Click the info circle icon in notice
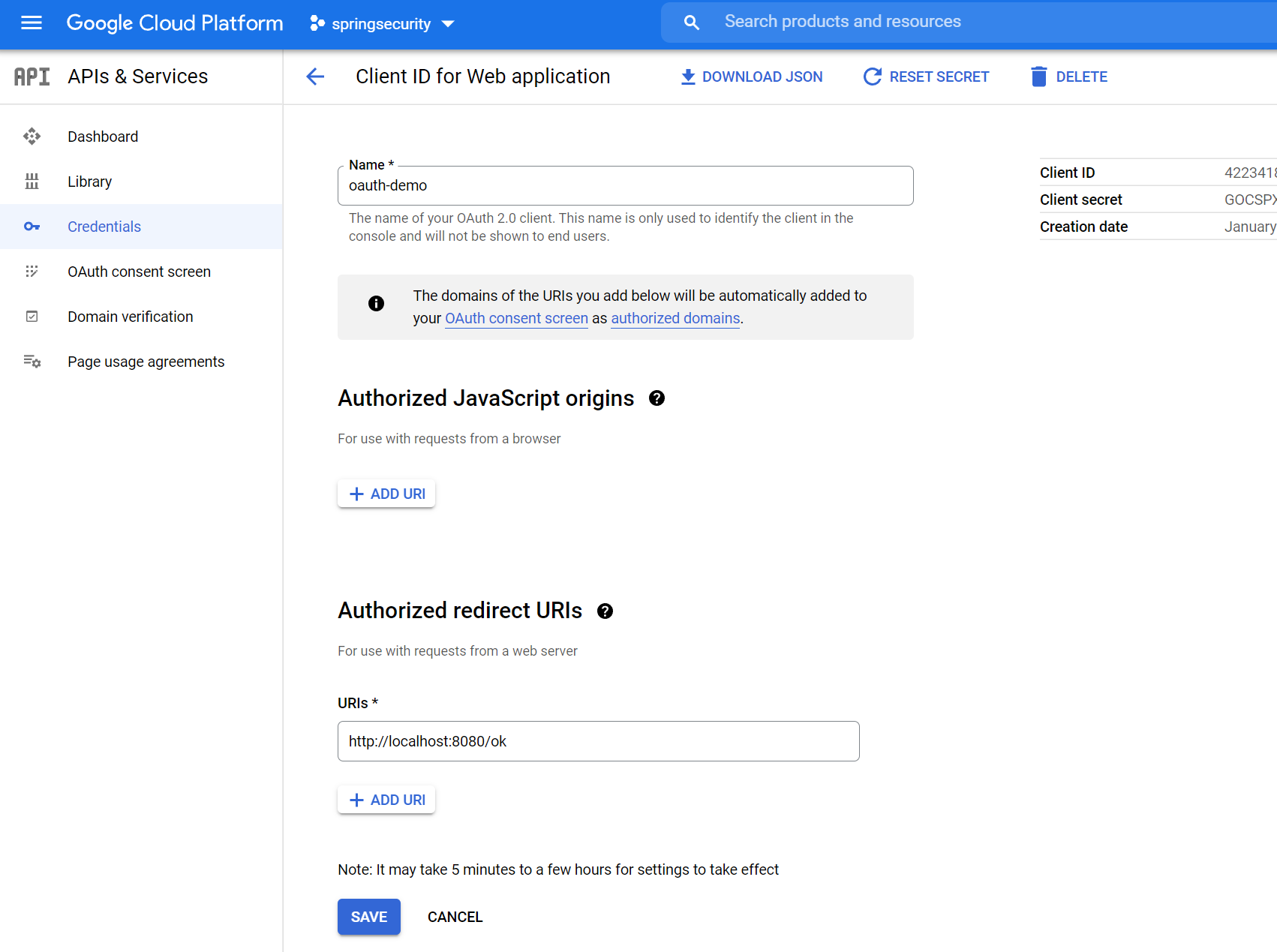This screenshot has width=1277, height=952. 377,303
